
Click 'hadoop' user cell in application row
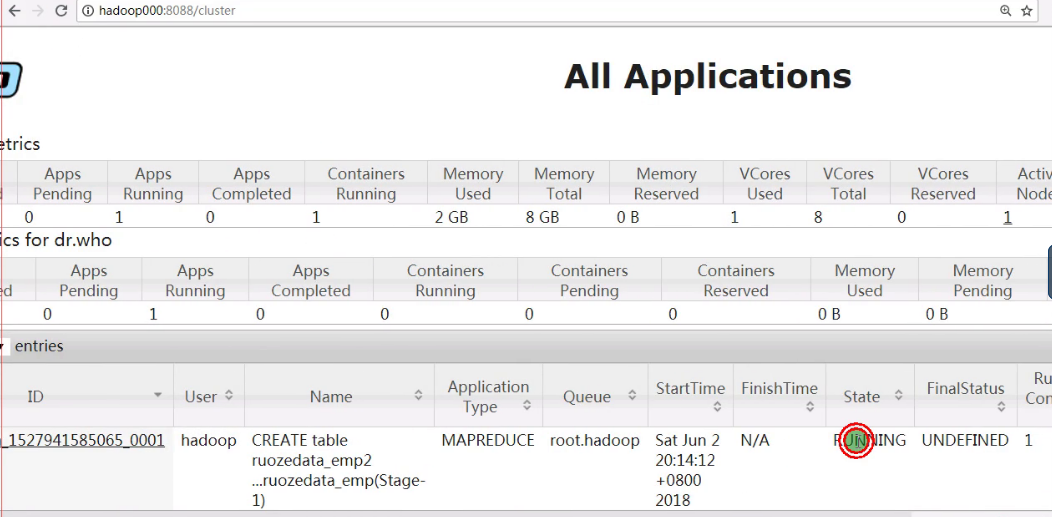(209, 441)
